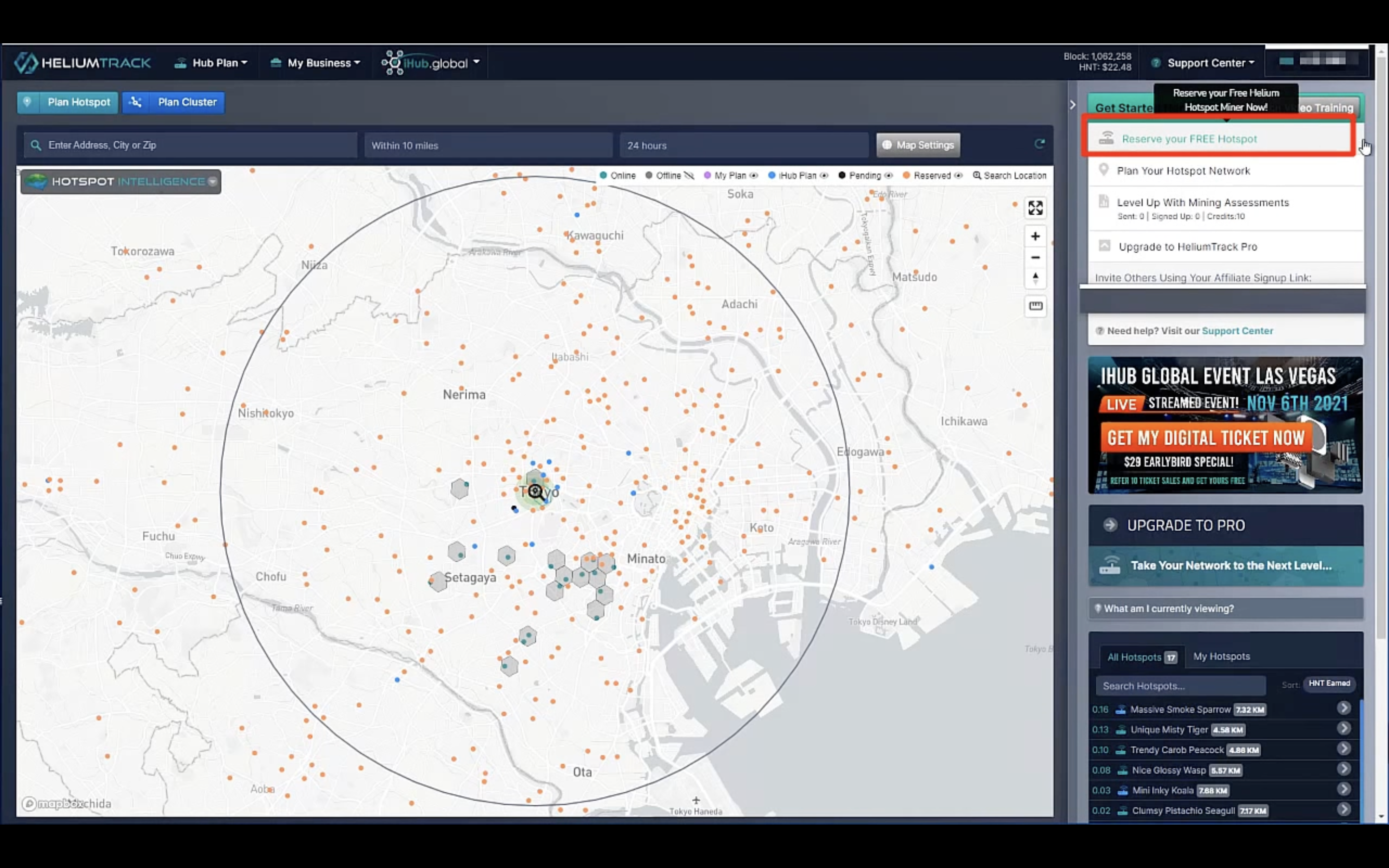Image resolution: width=1389 pixels, height=868 pixels.
Task: Select the map ruler measure tool
Action: tap(1035, 306)
